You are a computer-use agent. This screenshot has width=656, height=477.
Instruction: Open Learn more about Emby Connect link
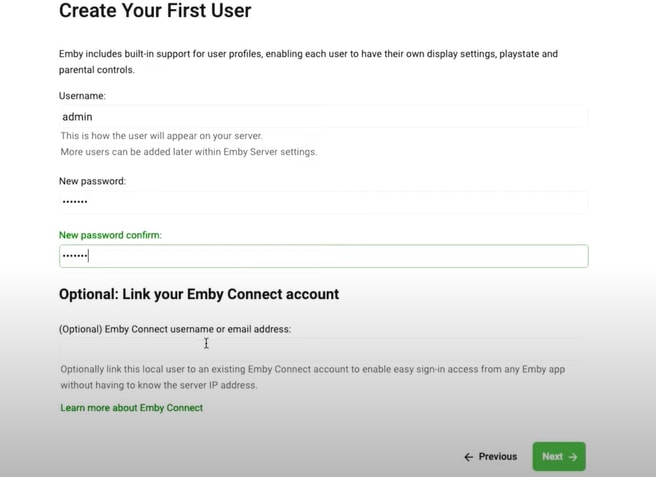131,408
